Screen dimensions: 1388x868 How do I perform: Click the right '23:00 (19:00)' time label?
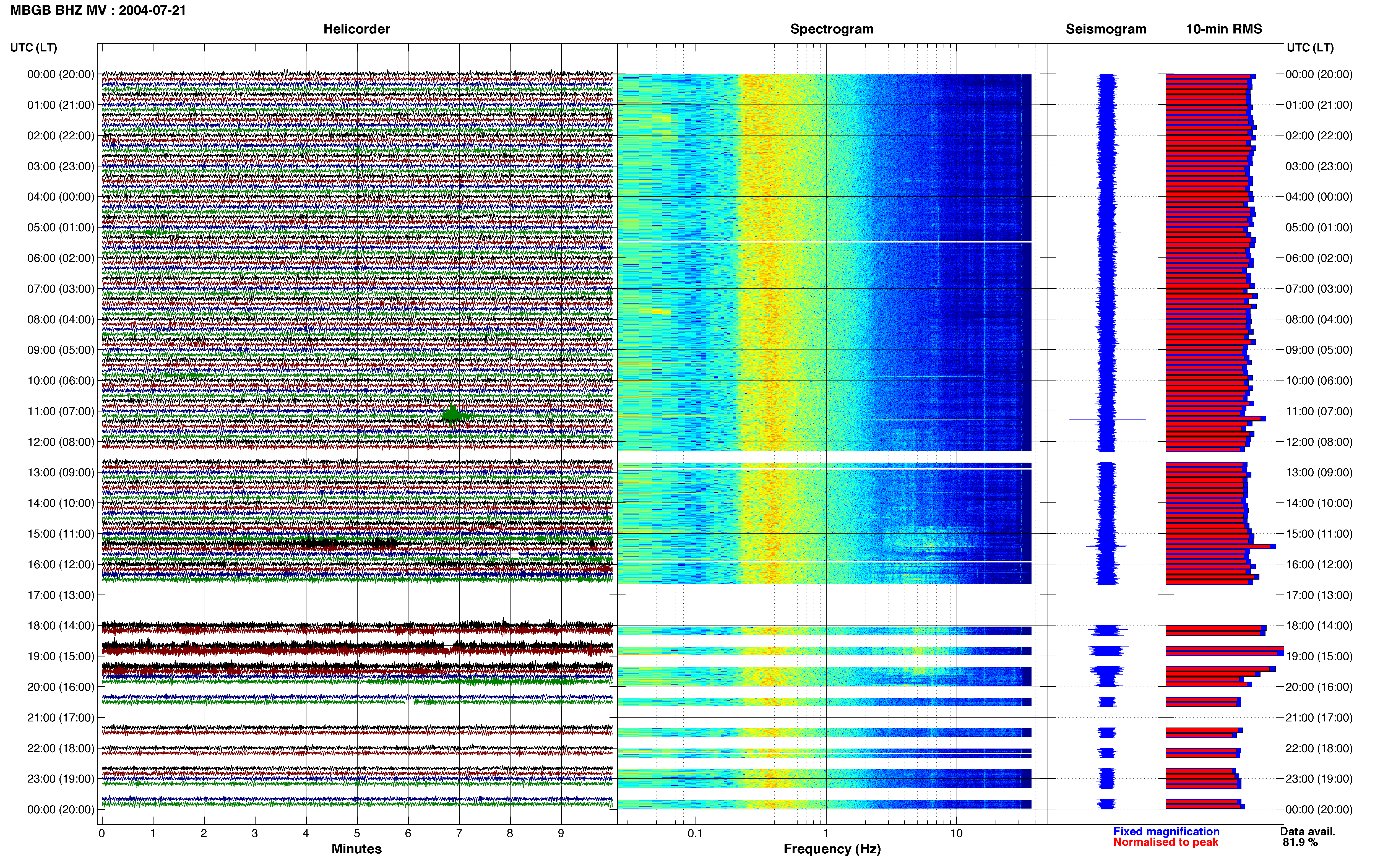(1319, 778)
